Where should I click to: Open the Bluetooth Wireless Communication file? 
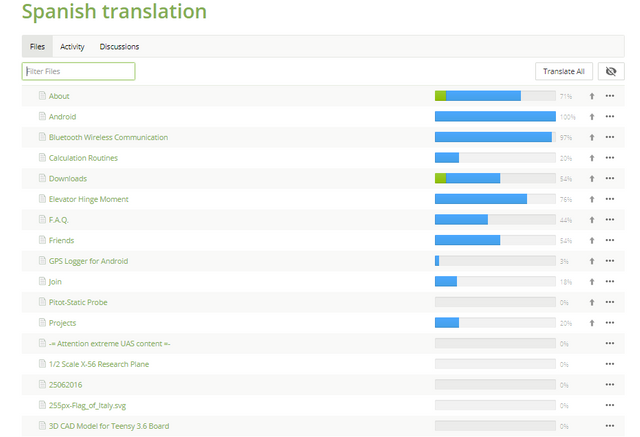pyautogui.click(x=108, y=137)
